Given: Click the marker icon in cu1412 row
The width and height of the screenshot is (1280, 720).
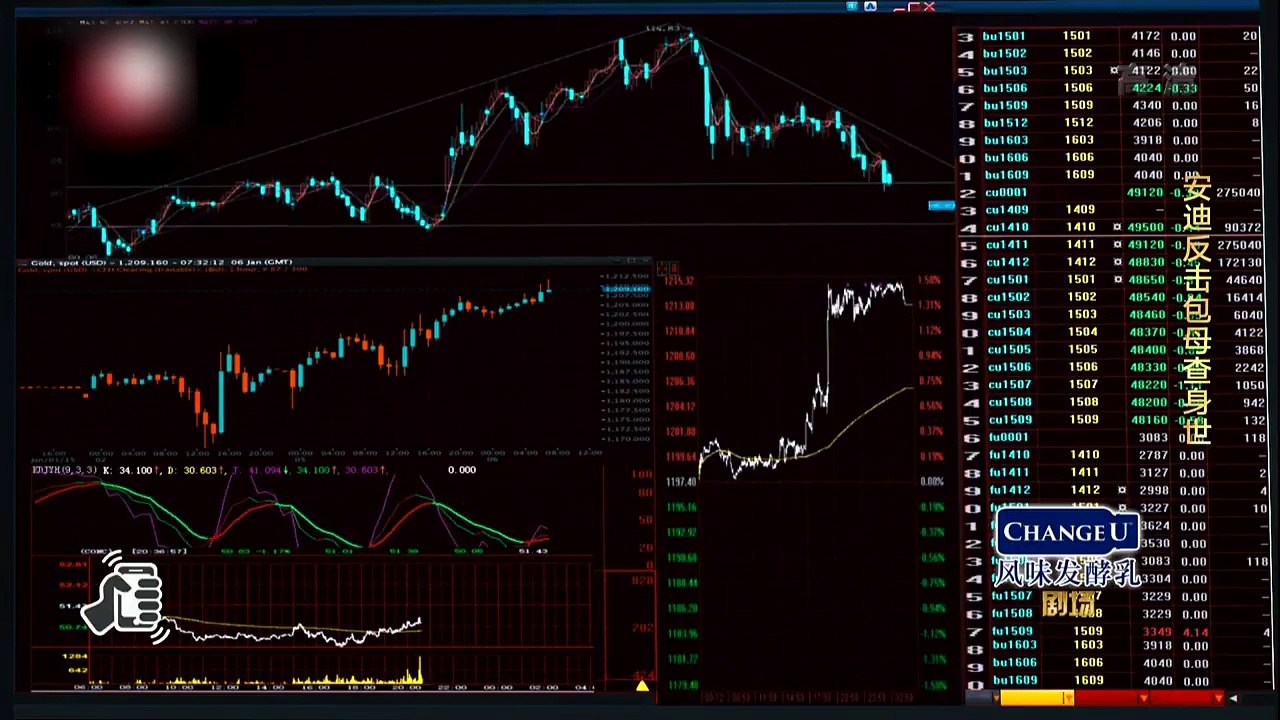Looking at the screenshot, I should pyautogui.click(x=1117, y=262).
